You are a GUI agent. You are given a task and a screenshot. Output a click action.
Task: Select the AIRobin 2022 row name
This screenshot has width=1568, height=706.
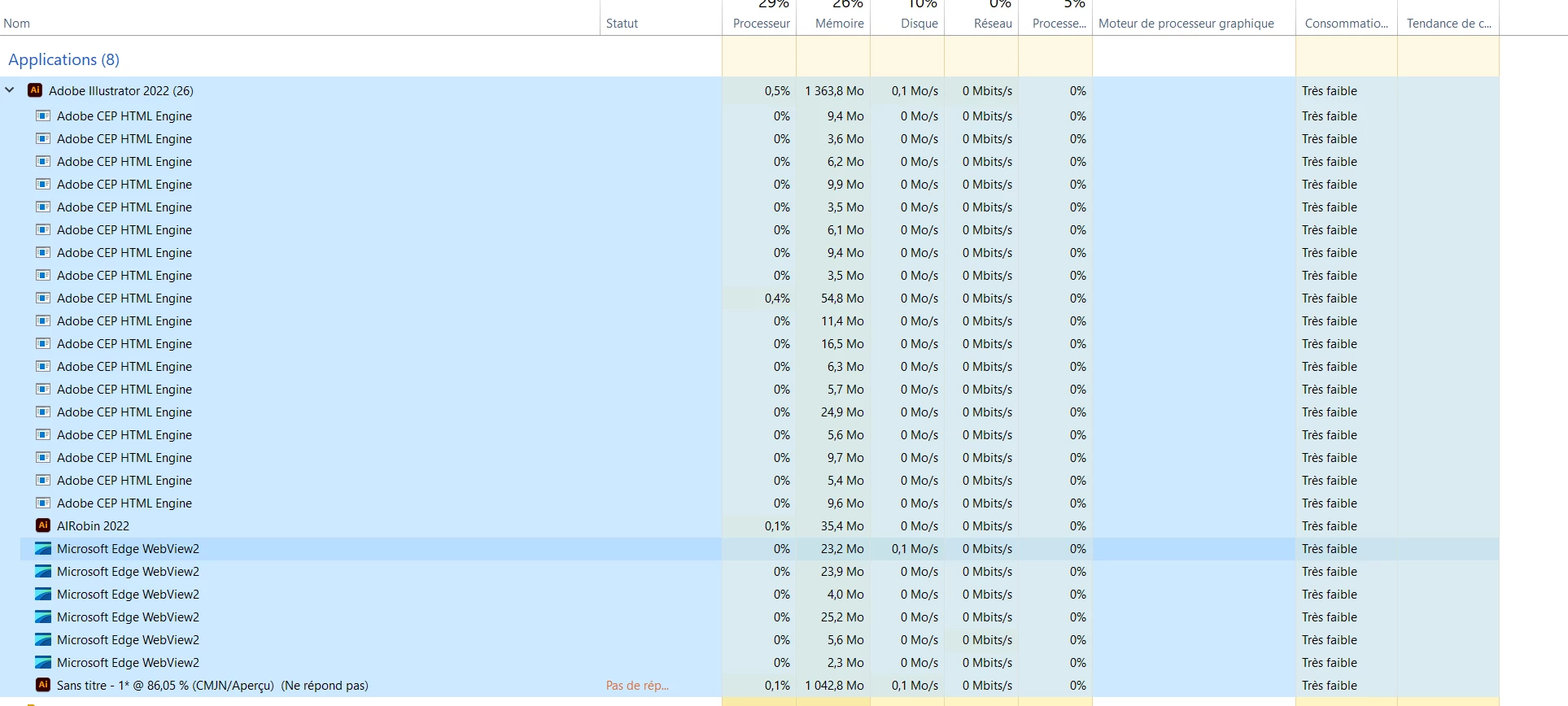coord(93,525)
